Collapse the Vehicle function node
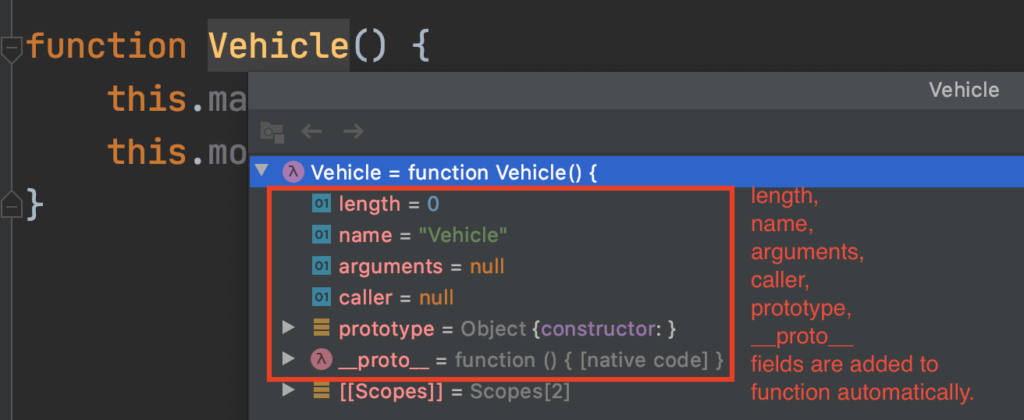 click(263, 172)
